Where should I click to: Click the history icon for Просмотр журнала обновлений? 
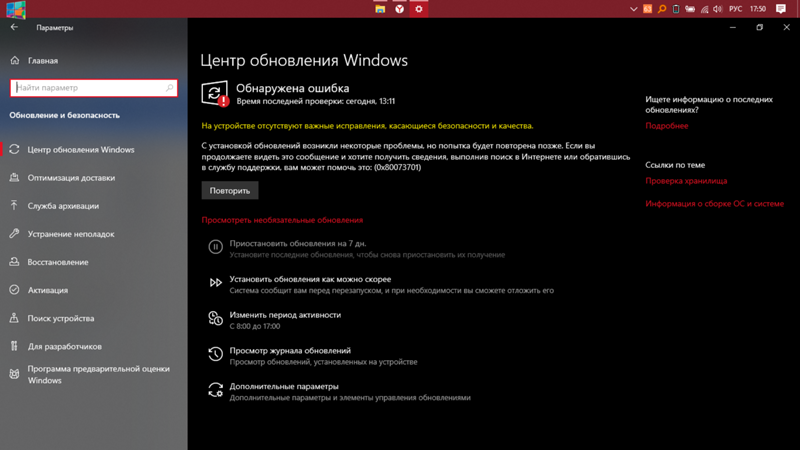(x=215, y=354)
